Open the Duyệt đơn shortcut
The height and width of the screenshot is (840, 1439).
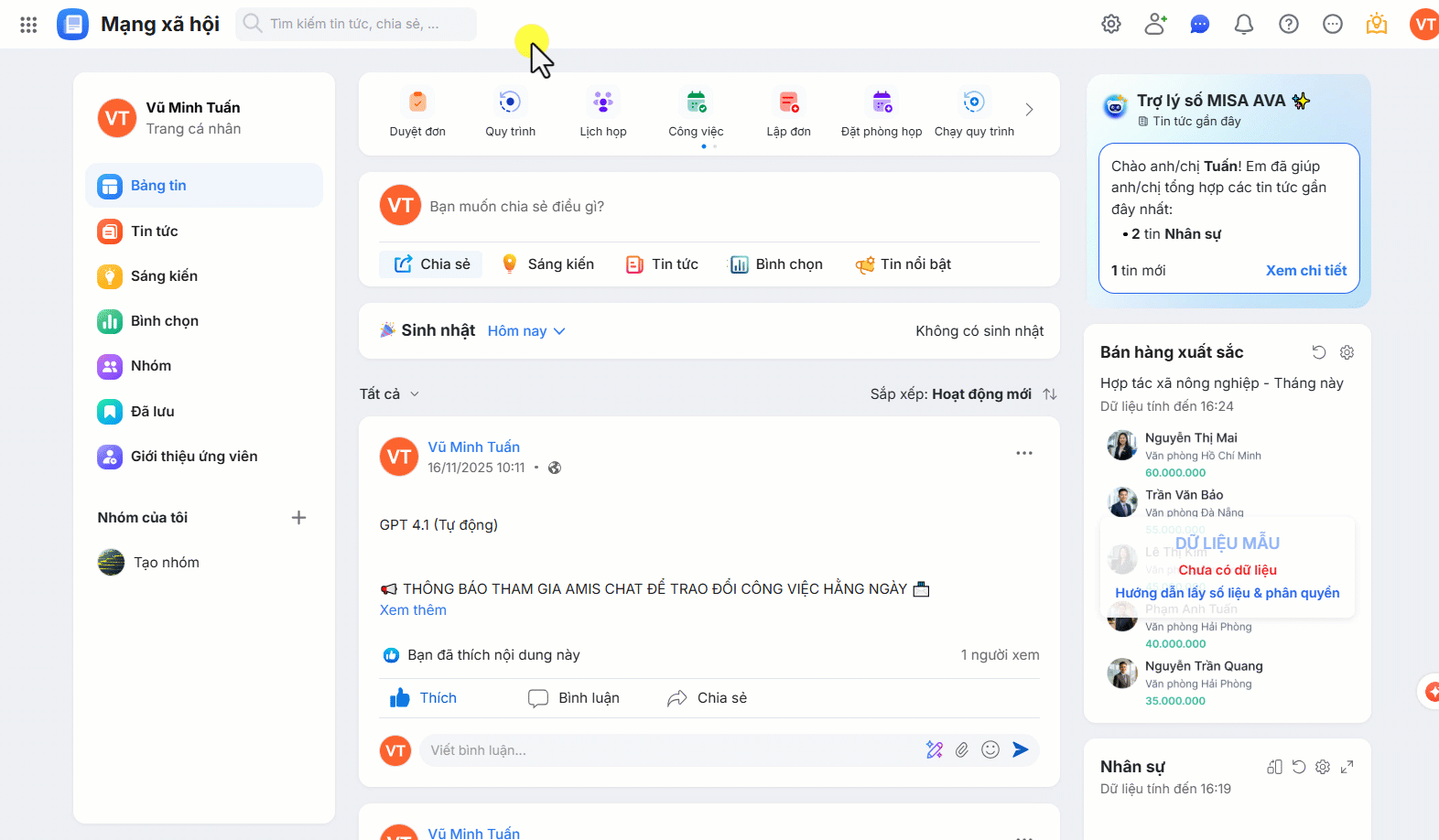pos(417,113)
